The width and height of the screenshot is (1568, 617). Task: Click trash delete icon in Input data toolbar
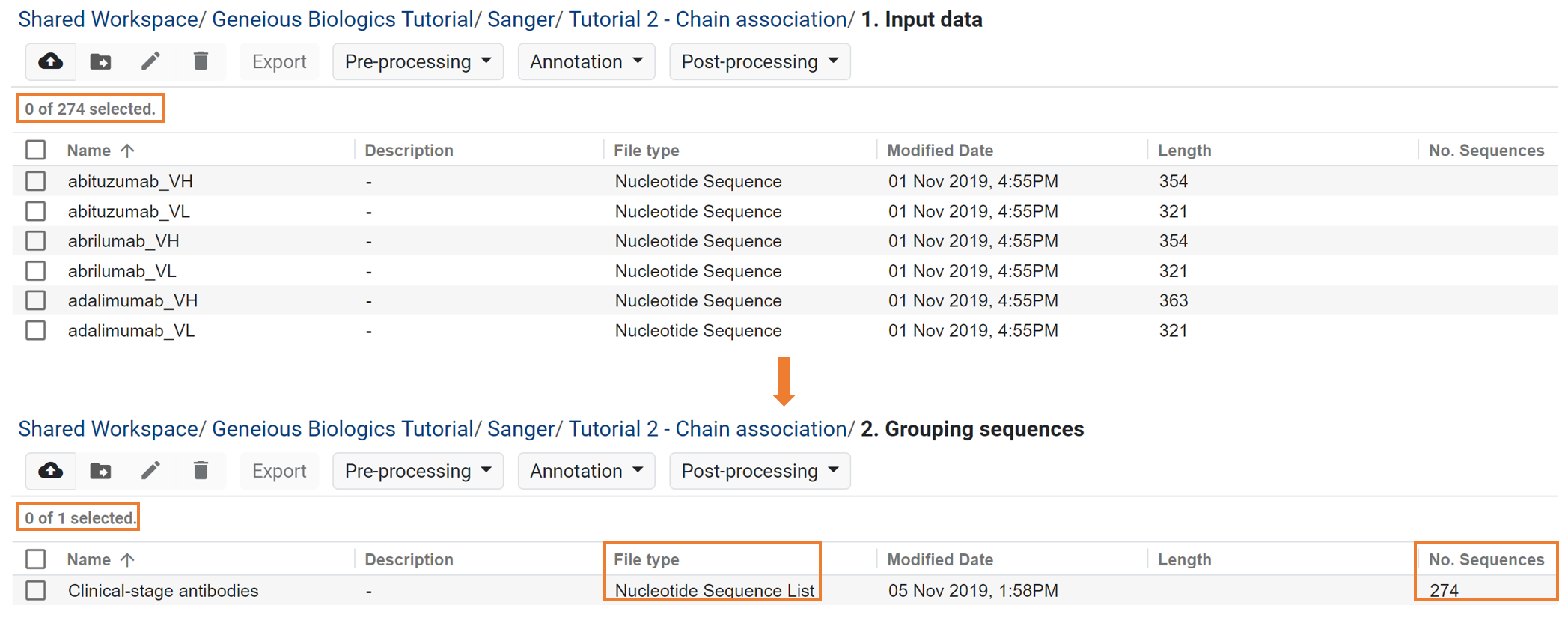click(x=201, y=61)
